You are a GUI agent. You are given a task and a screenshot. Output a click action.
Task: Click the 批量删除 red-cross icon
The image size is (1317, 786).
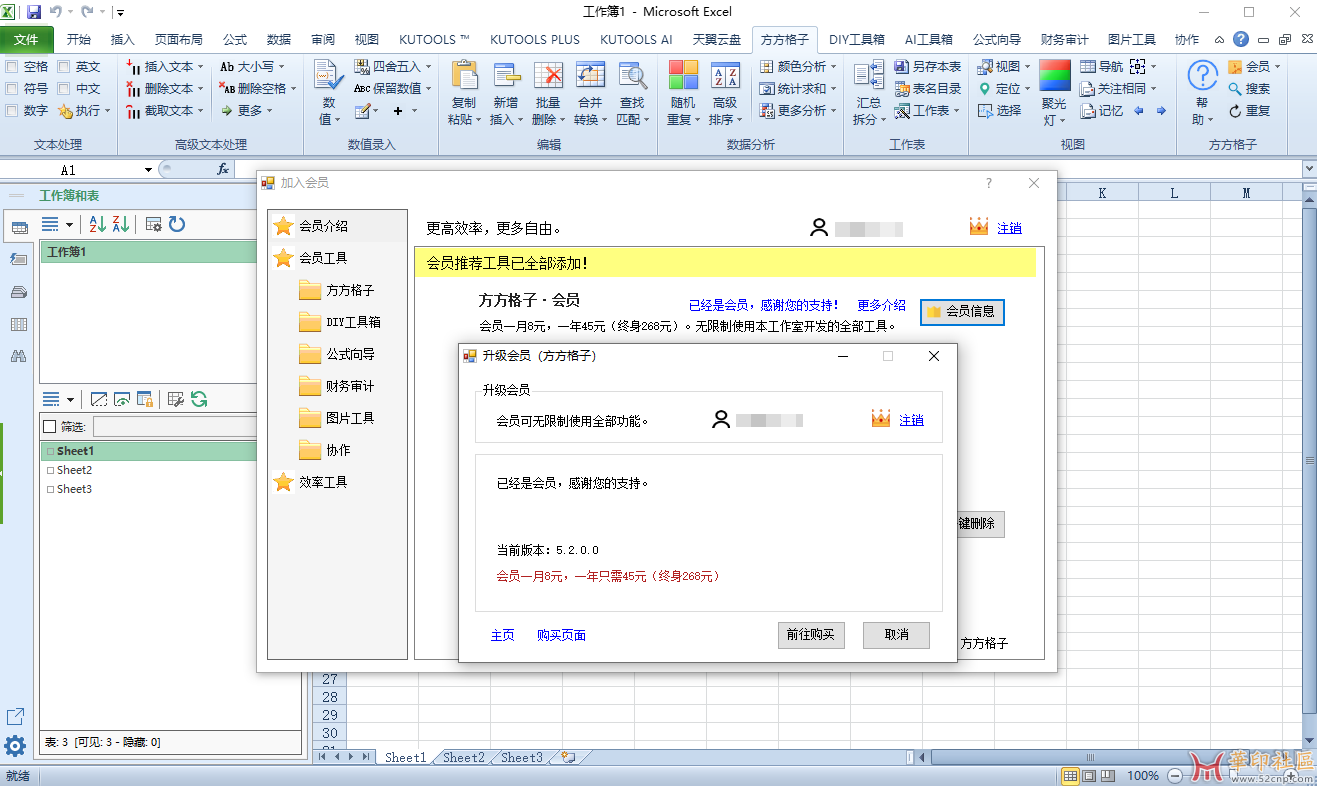[x=548, y=76]
